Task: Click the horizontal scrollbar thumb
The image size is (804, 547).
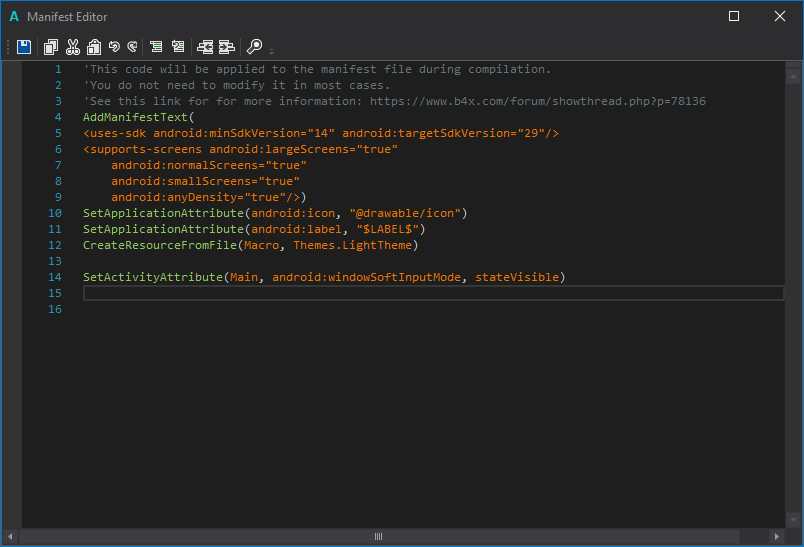Action: (x=378, y=537)
